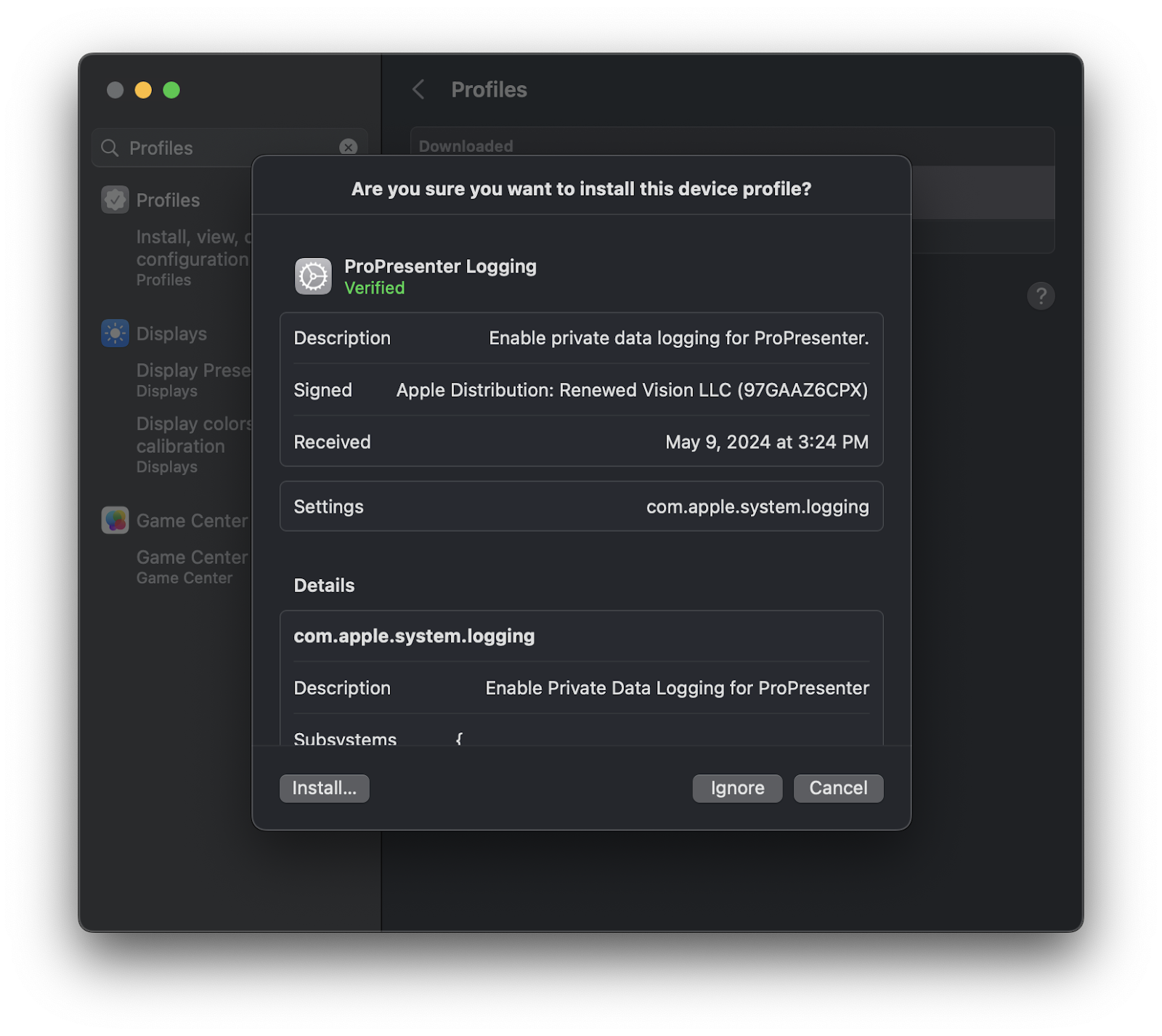Select the Game Center sidebar icon
1162x1036 pixels.
[x=115, y=520]
